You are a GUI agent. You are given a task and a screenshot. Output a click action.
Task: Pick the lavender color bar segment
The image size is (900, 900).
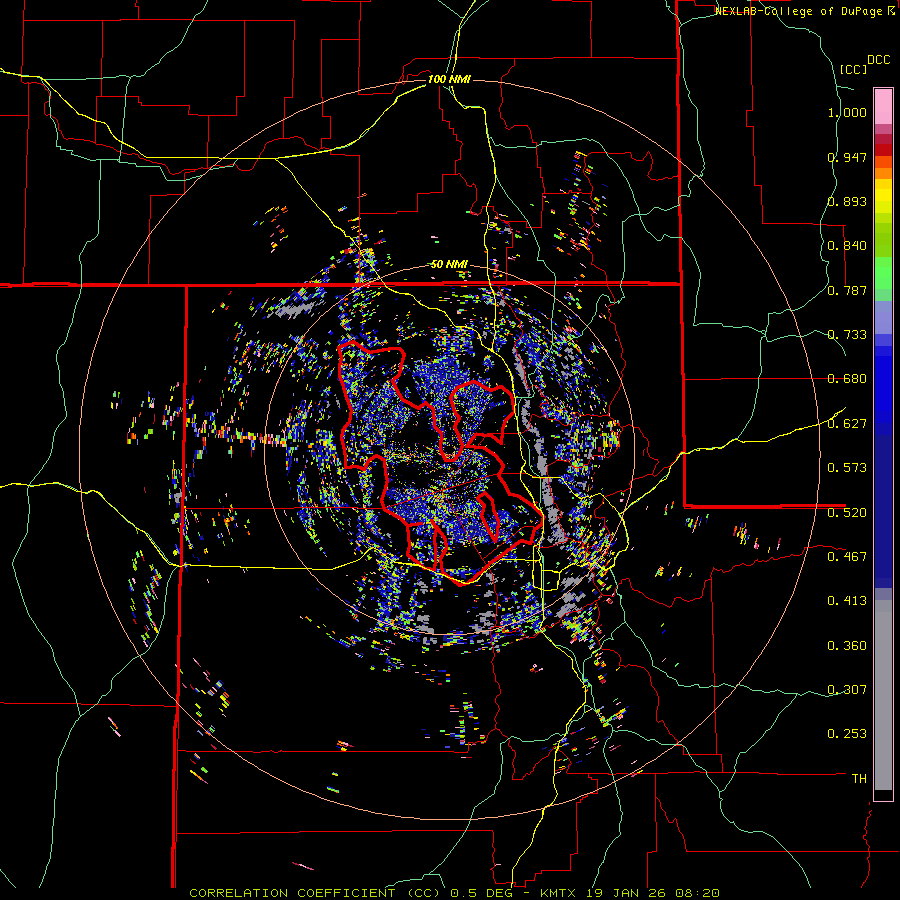pyautogui.click(x=883, y=318)
